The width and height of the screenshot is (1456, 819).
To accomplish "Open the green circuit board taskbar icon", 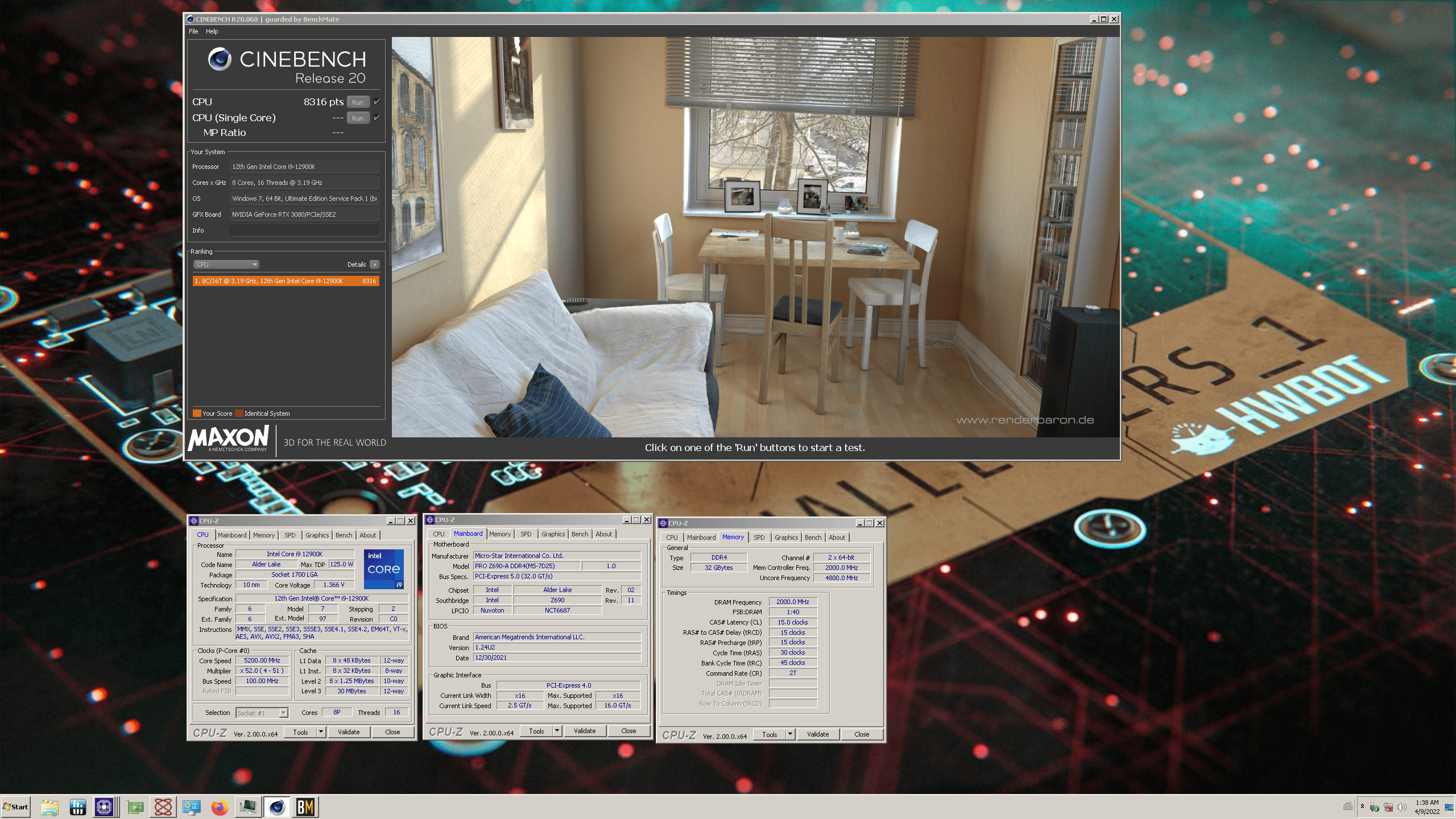I will tap(135, 807).
